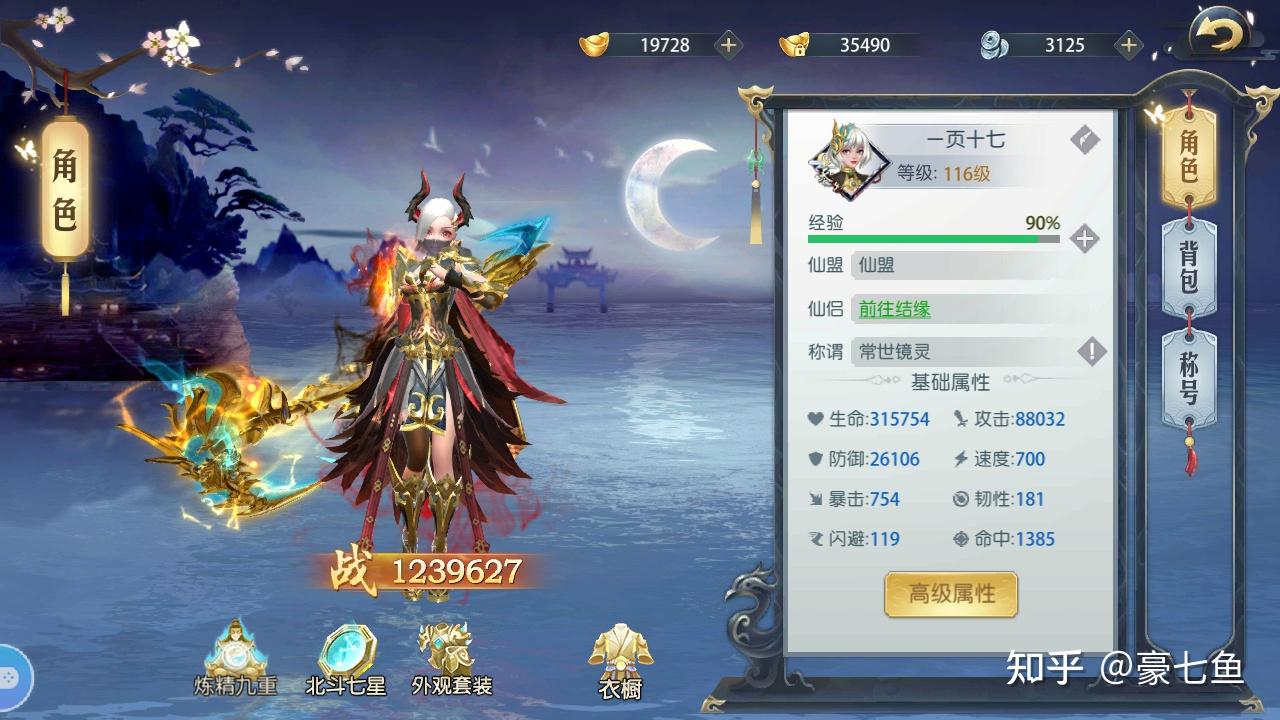Add gold ingots with plus beside 19728
The image size is (1280, 720).
[728, 44]
